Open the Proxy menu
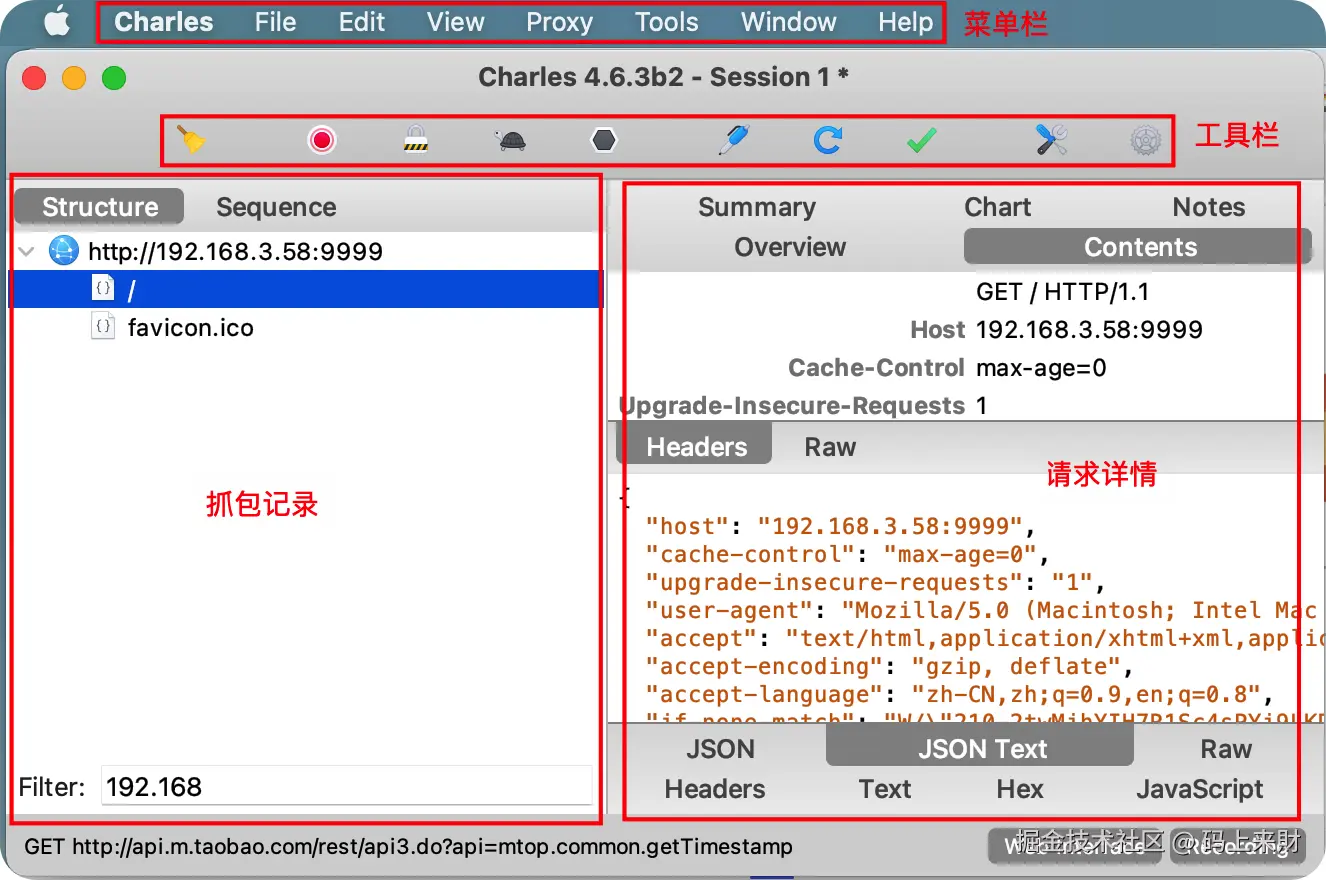Viewport: 1326px width, 880px height. point(559,22)
